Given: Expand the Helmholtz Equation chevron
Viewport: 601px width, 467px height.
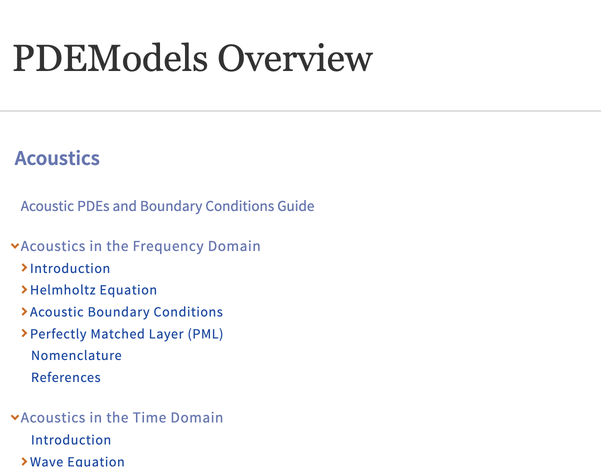Looking at the screenshot, I should point(24,290).
